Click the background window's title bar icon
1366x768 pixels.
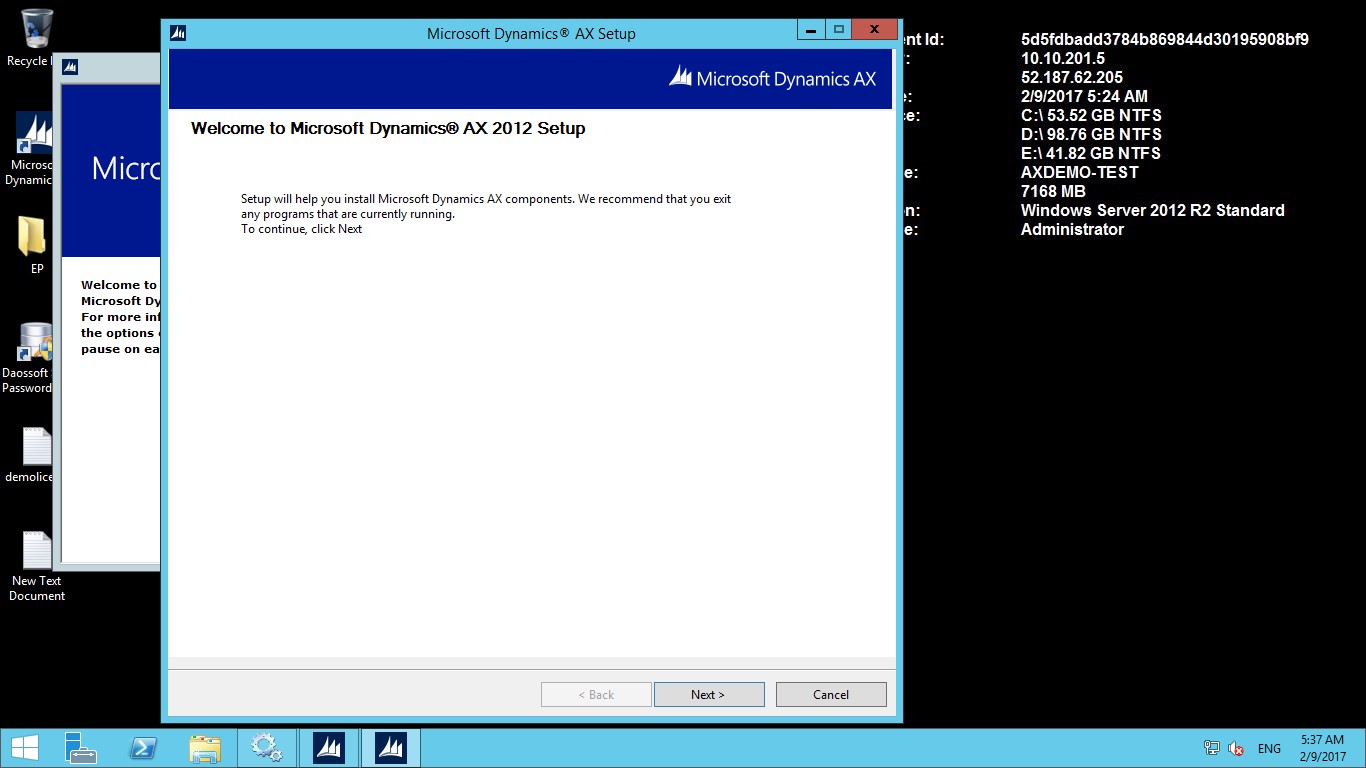click(70, 67)
